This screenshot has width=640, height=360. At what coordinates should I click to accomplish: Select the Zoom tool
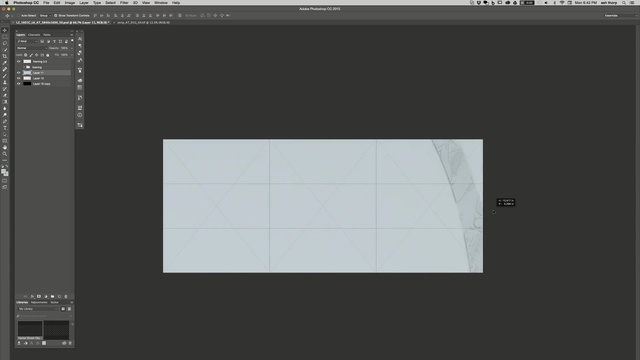(x=5, y=154)
